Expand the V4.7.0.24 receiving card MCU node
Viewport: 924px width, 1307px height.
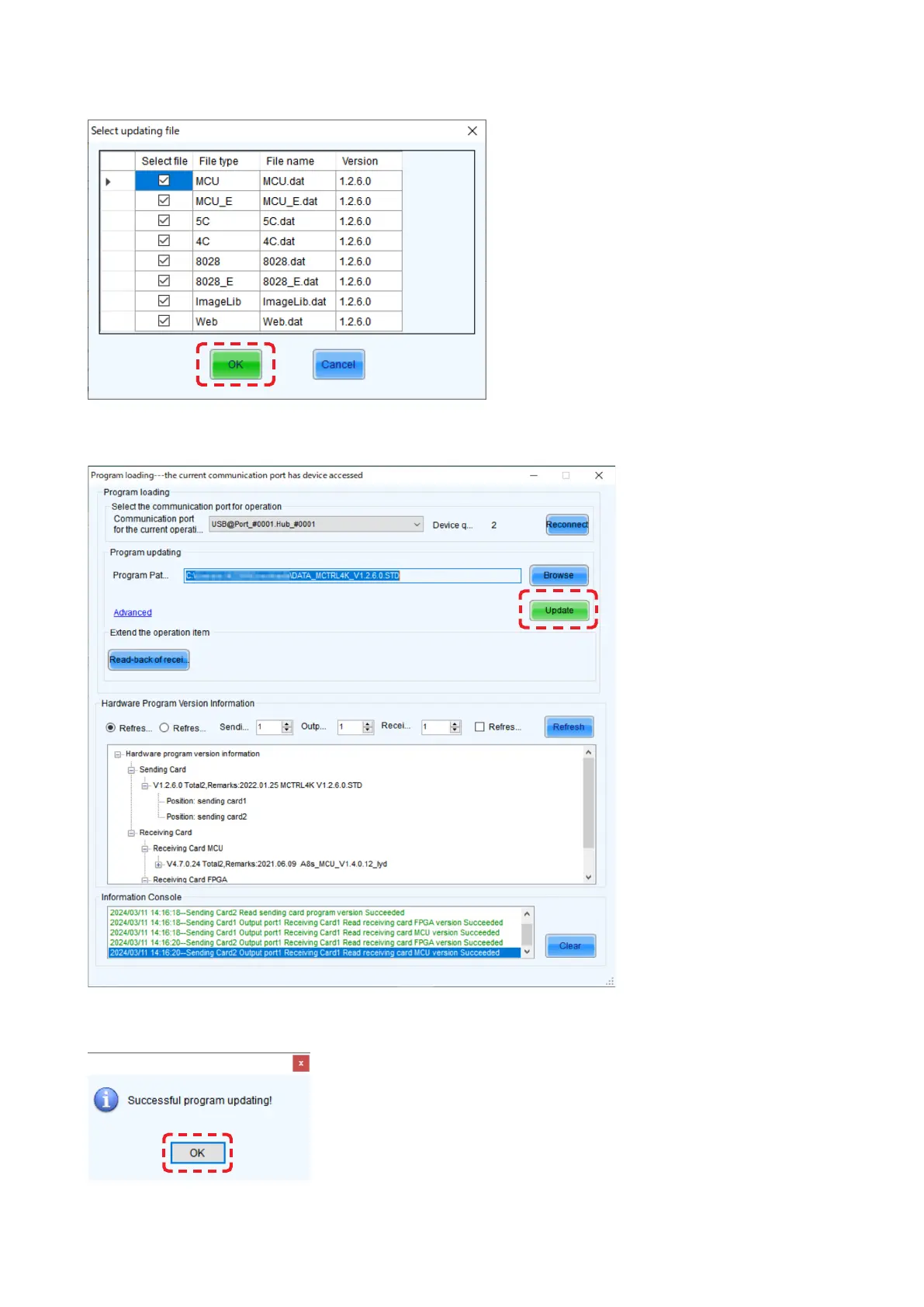pos(158,865)
